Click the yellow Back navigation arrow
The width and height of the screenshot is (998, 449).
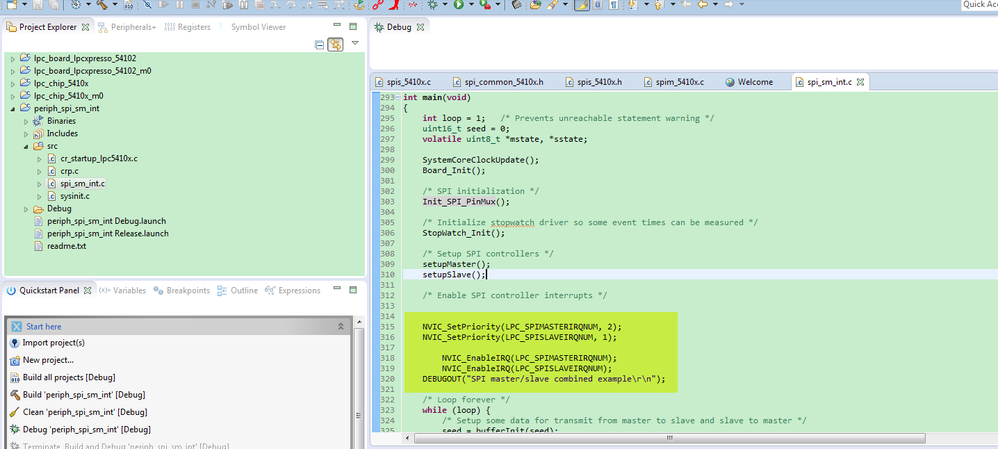pyautogui.click(x=703, y=4)
